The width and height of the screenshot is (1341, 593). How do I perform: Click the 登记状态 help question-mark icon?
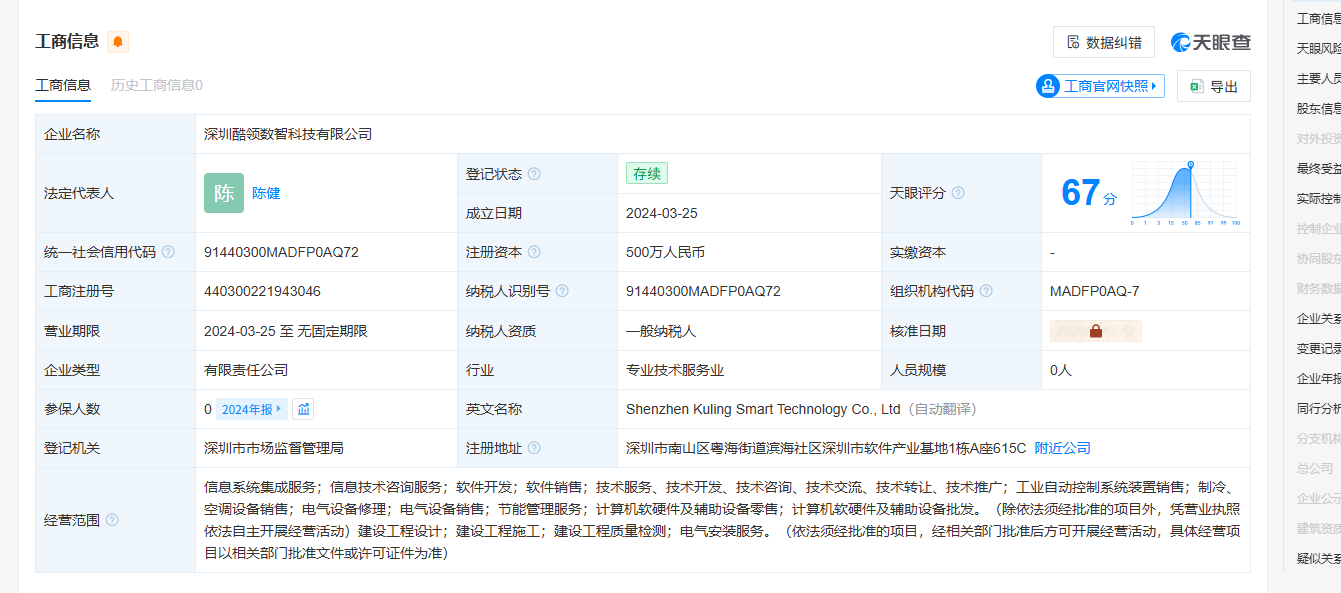point(534,174)
